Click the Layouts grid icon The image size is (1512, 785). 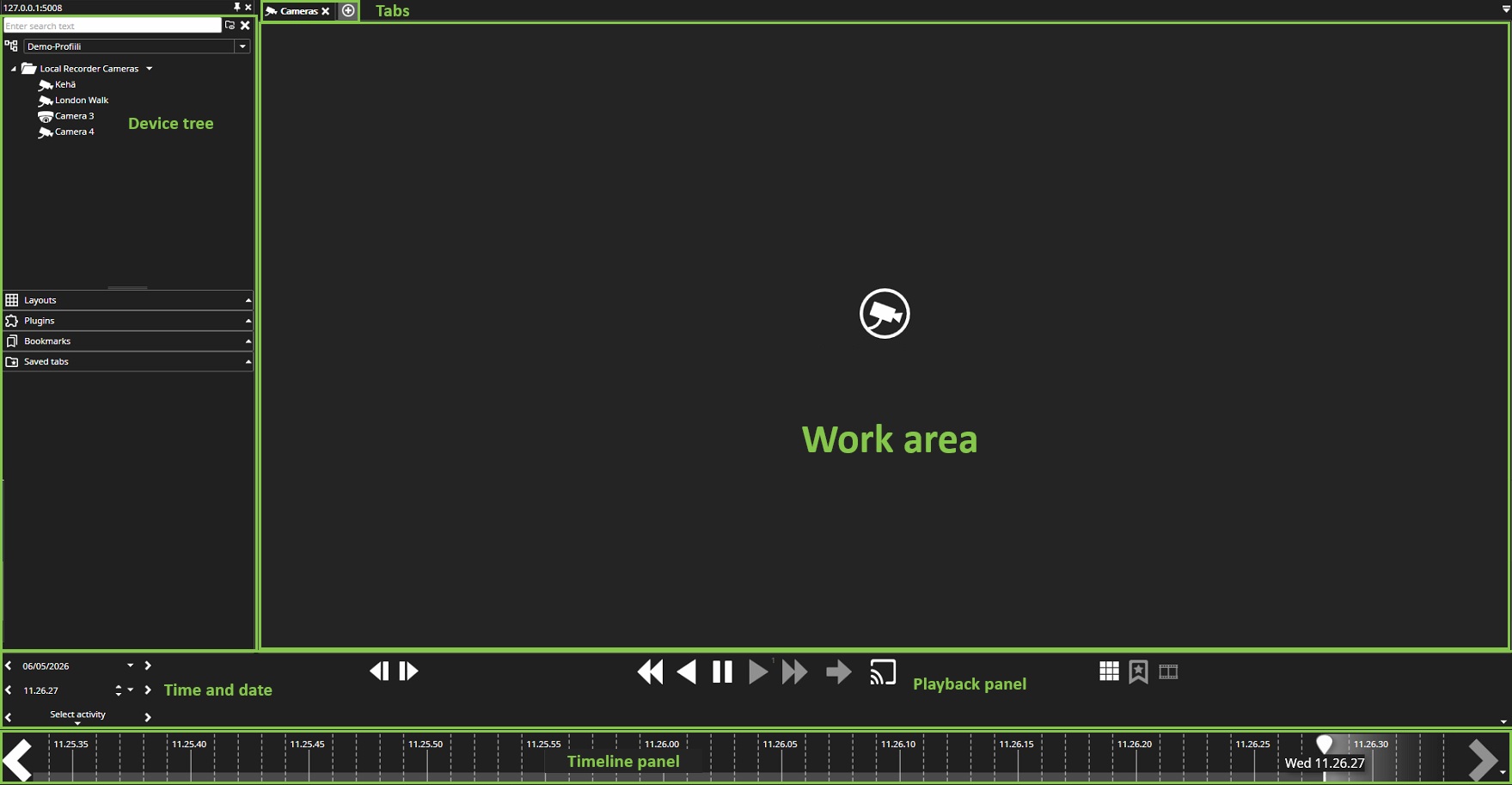click(12, 300)
